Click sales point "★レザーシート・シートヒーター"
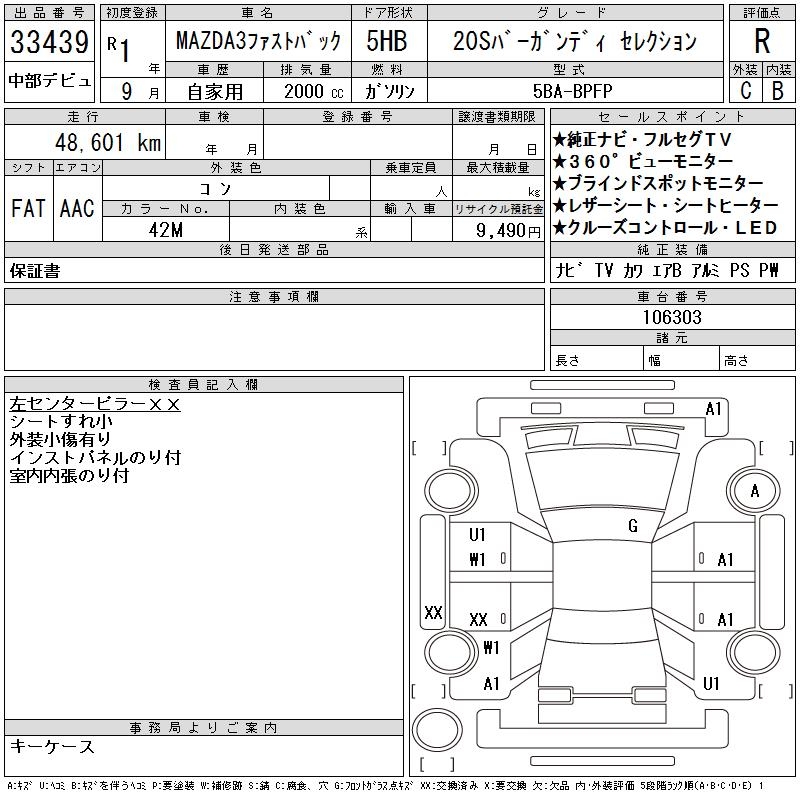The width and height of the screenshot is (800, 800). pyautogui.click(x=666, y=206)
